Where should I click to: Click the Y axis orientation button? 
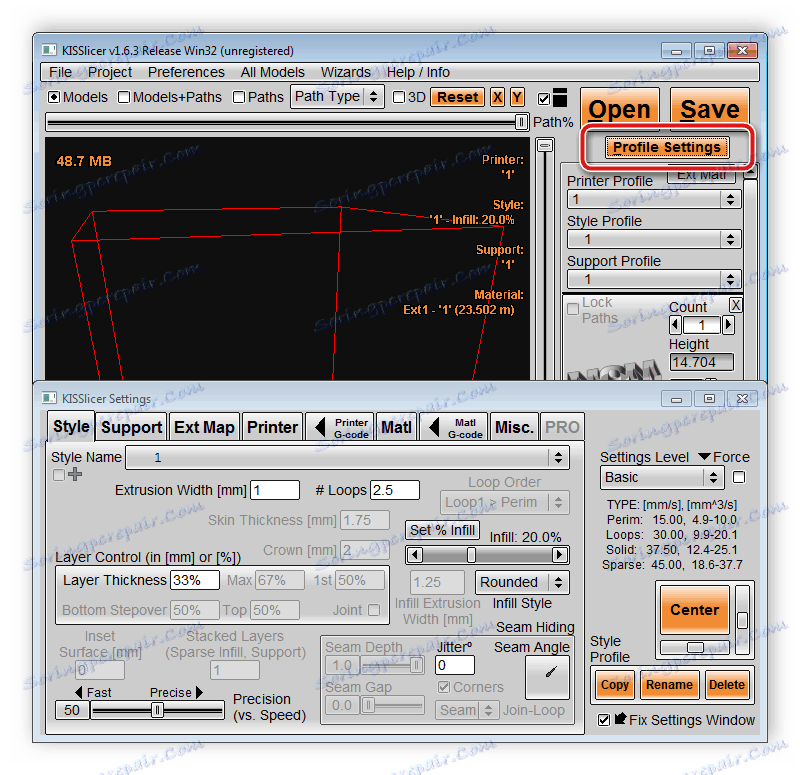(x=517, y=97)
